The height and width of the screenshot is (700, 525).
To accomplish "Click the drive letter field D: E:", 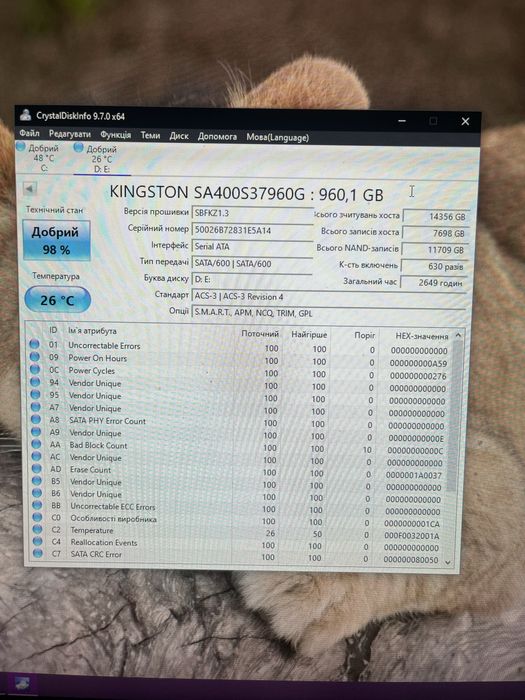I will [x=252, y=279].
